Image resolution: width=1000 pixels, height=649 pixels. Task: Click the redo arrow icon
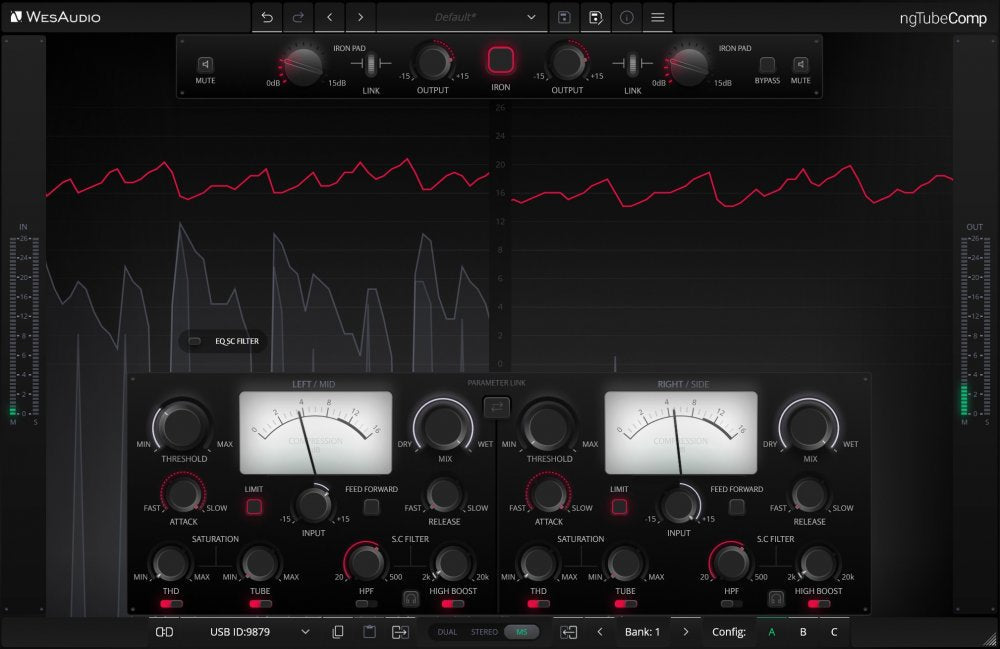pyautogui.click(x=298, y=17)
